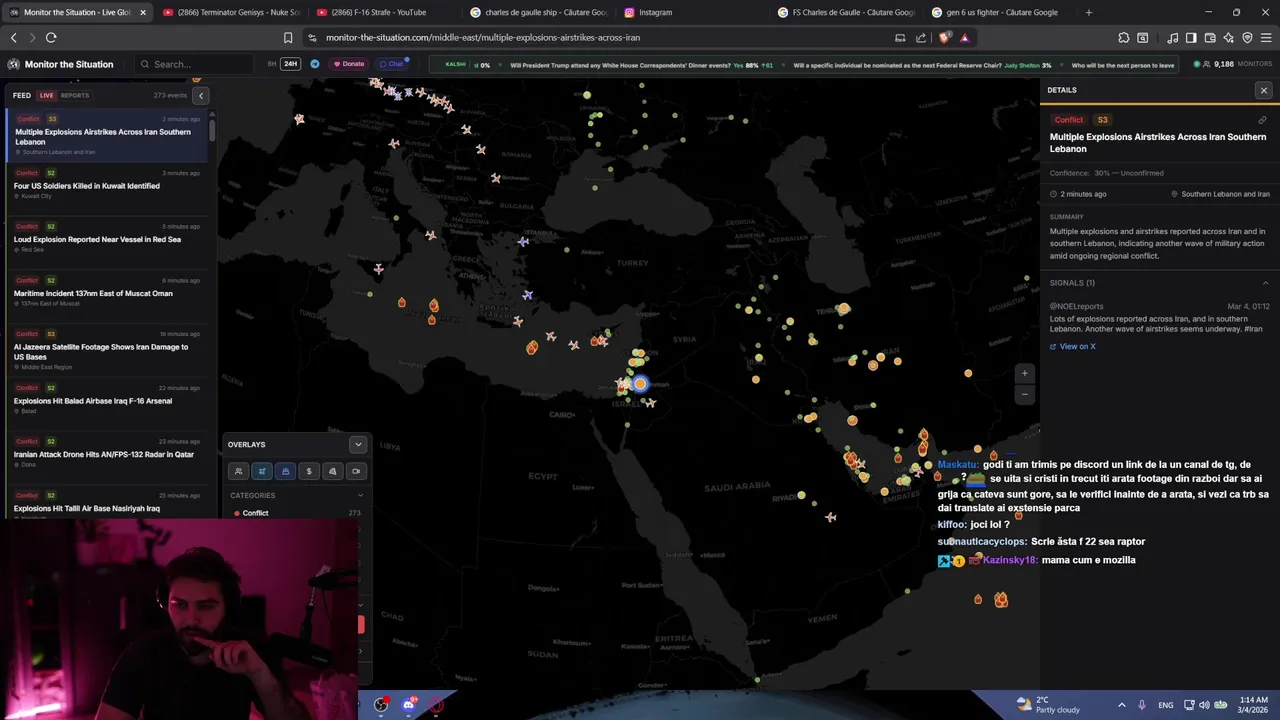
Task: Go back in browser
Action: pos(13,37)
